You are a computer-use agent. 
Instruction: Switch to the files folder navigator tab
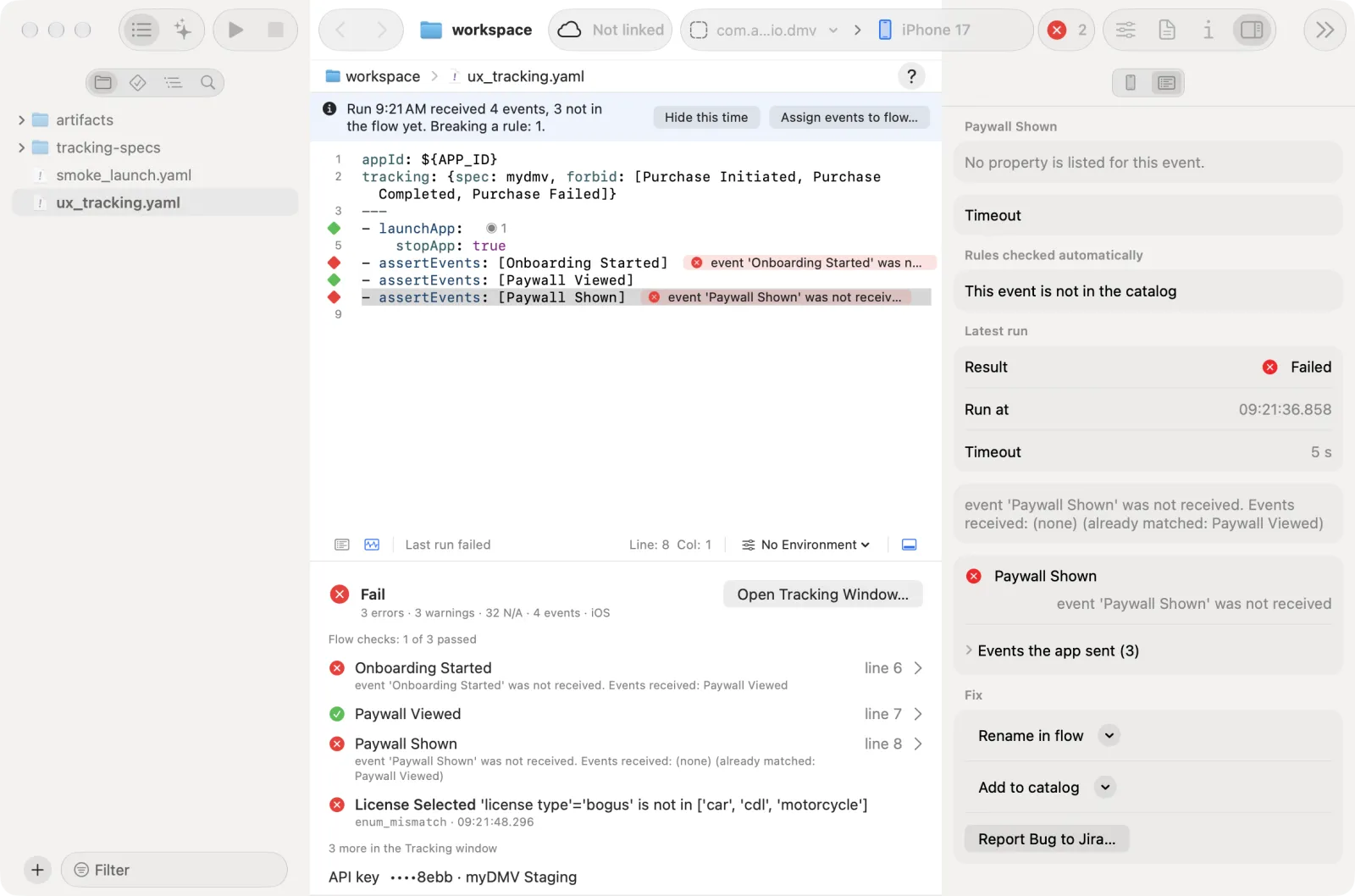point(103,82)
